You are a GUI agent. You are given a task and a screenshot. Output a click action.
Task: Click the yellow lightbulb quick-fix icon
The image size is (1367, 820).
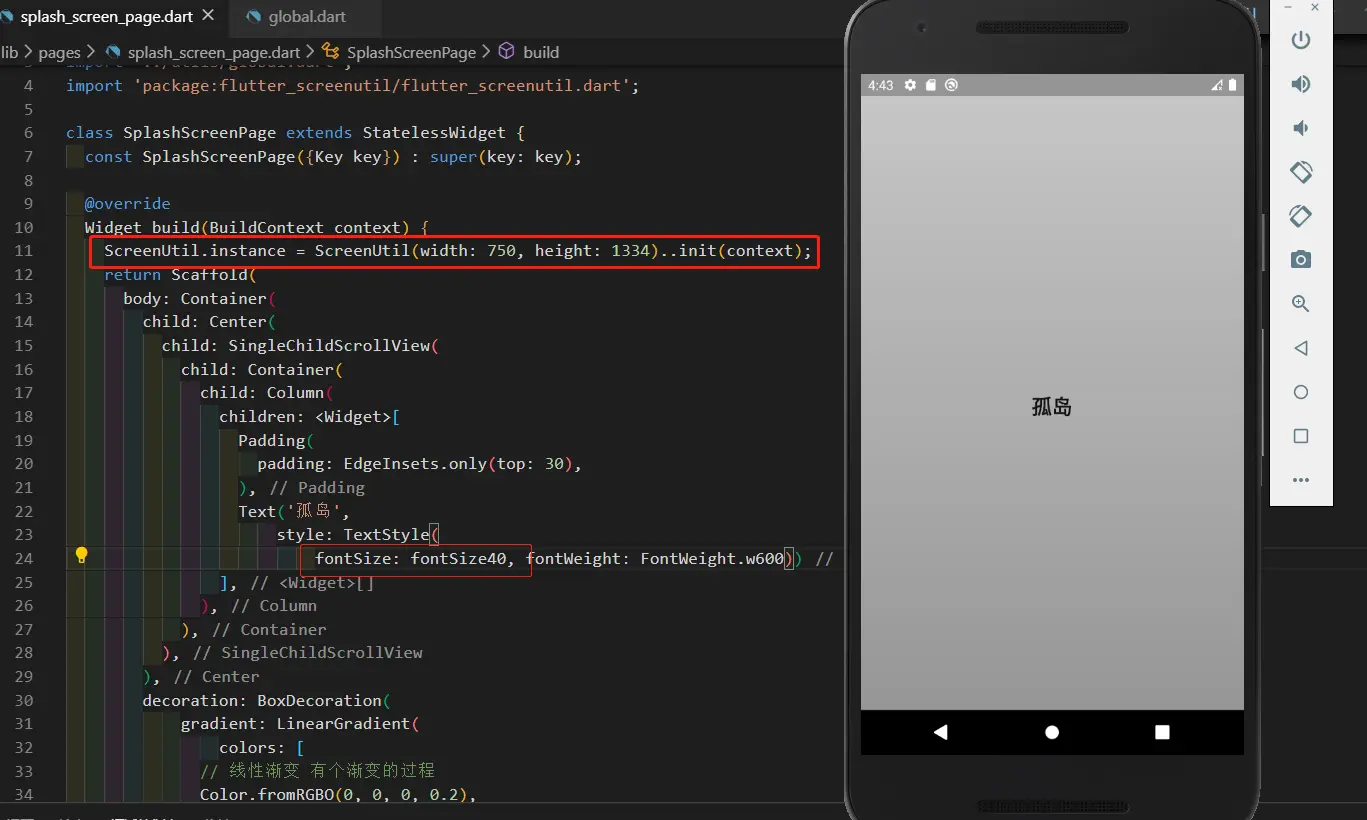[x=82, y=556]
